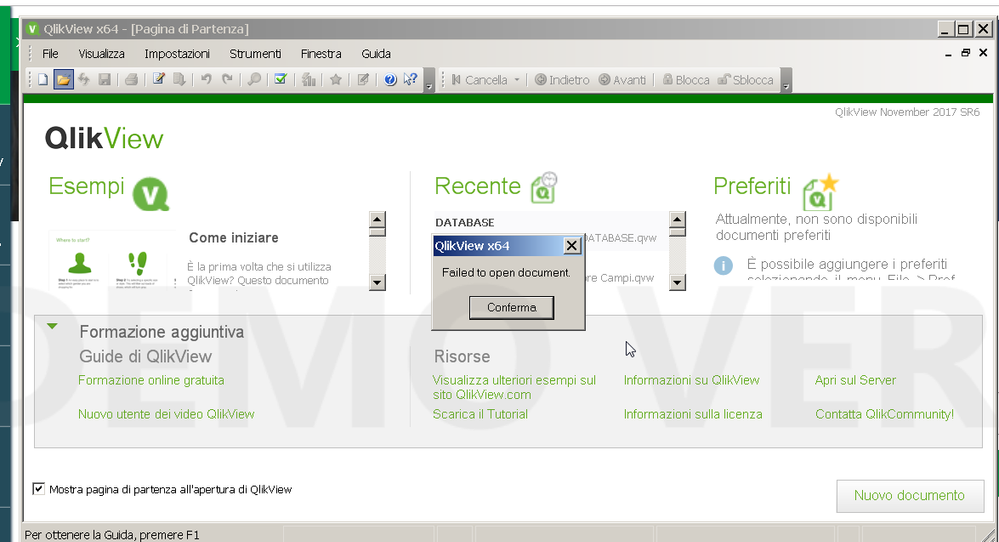Open the File menu
999x542 pixels.
[50, 54]
